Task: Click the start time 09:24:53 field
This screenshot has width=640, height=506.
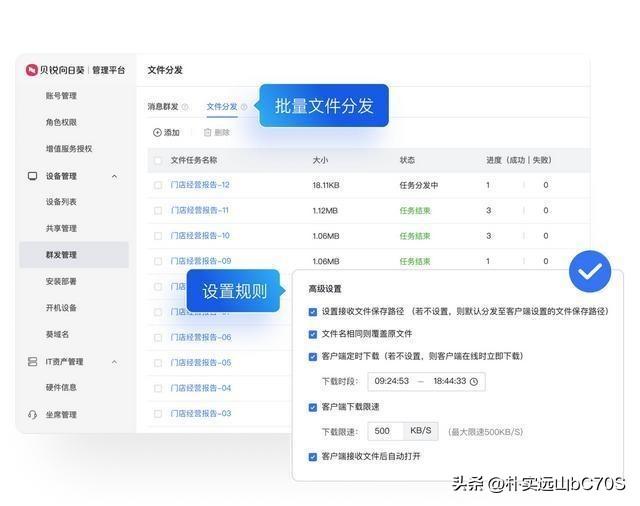Action: 391,381
